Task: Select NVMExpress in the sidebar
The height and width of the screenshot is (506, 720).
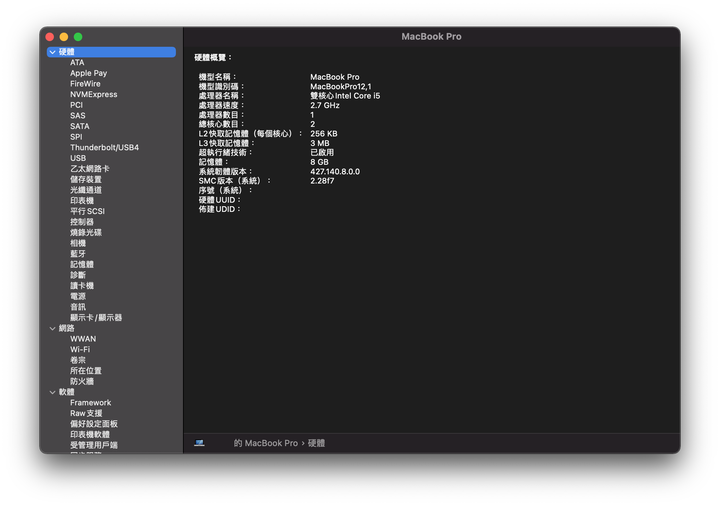Action: click(94, 94)
